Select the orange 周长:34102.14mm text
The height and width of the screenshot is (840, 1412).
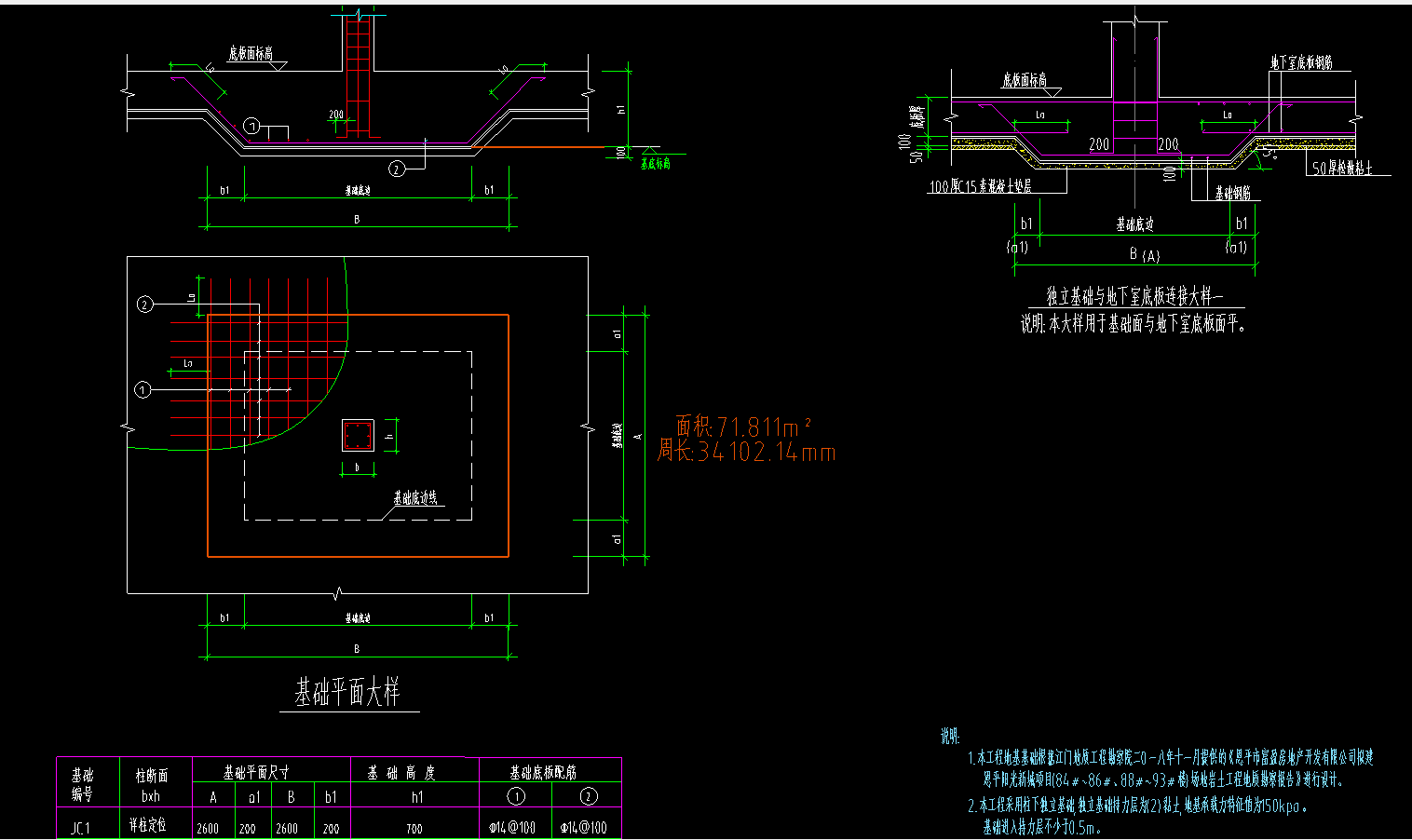[746, 453]
